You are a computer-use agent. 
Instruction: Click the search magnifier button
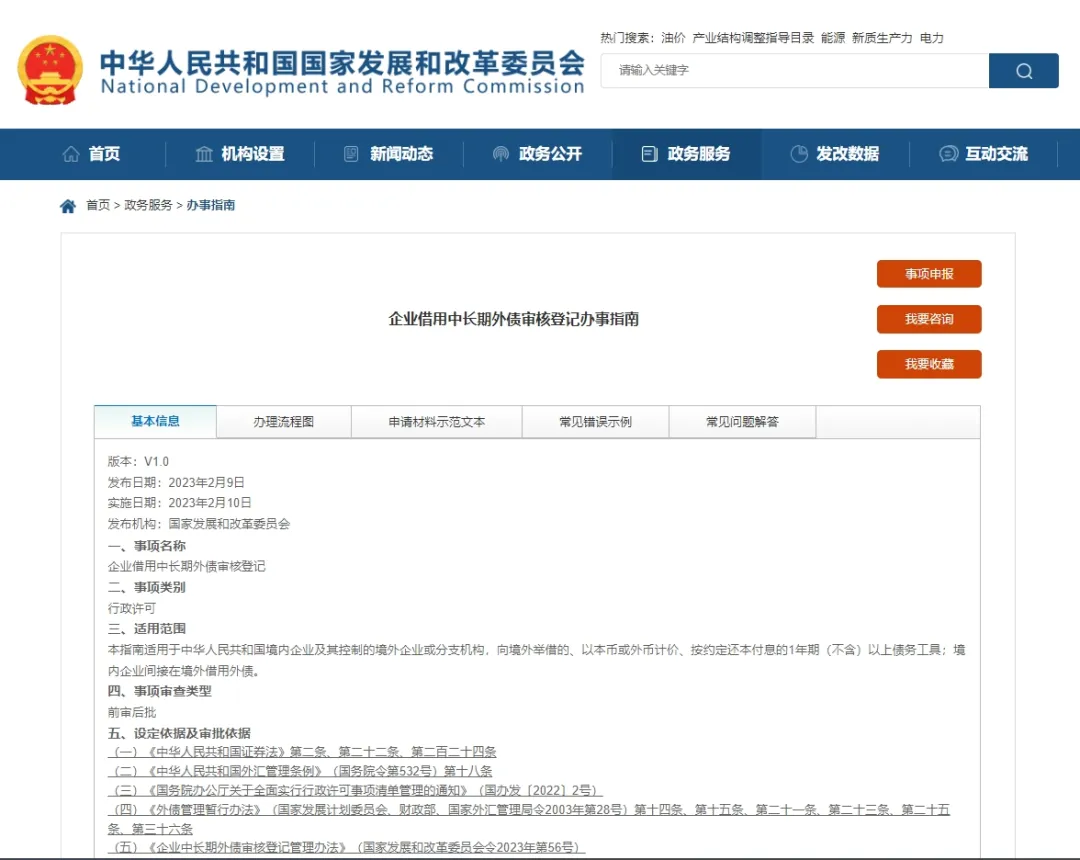coord(1023,71)
